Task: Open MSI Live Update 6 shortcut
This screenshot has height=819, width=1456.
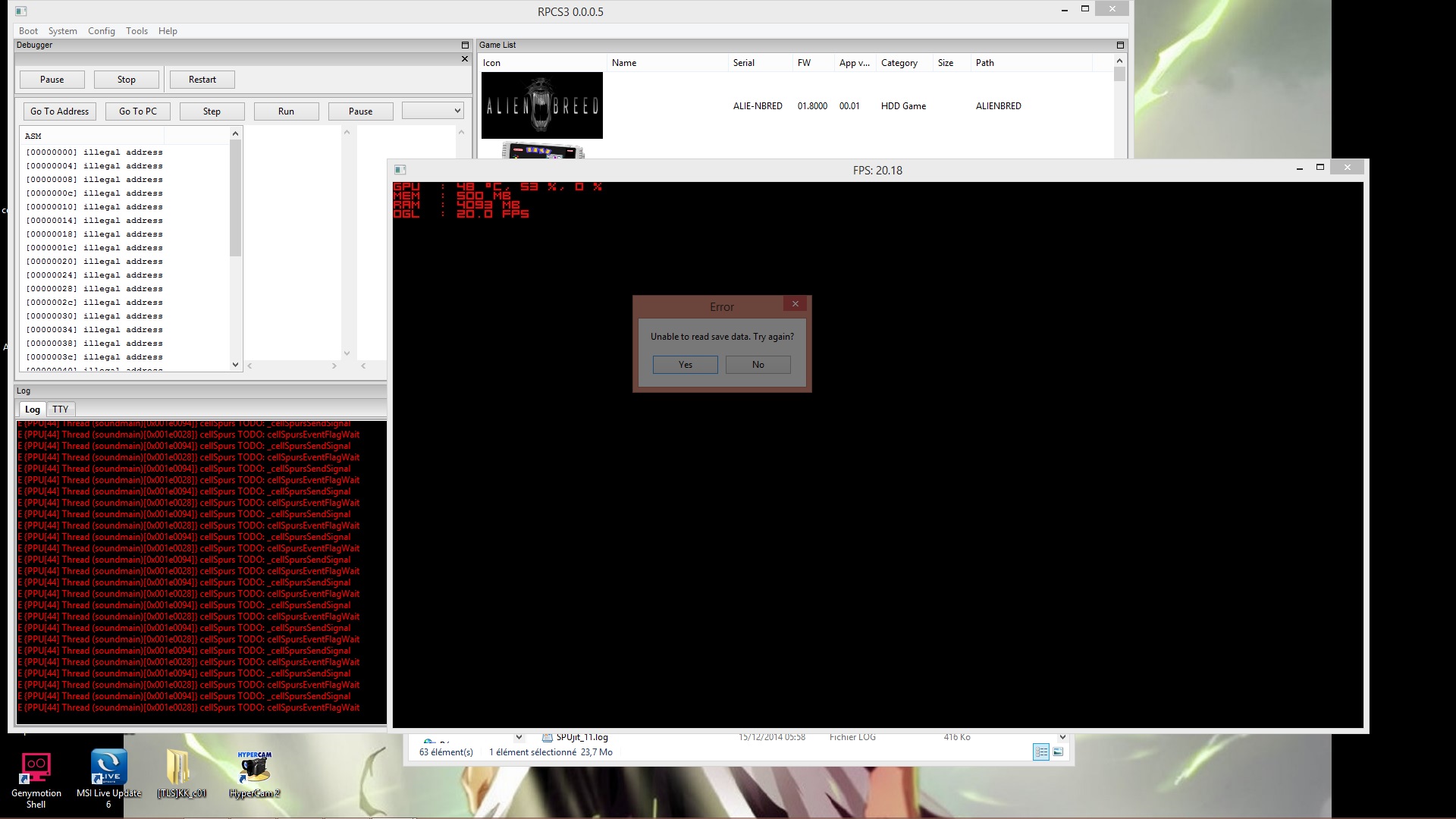Action: pos(108,767)
